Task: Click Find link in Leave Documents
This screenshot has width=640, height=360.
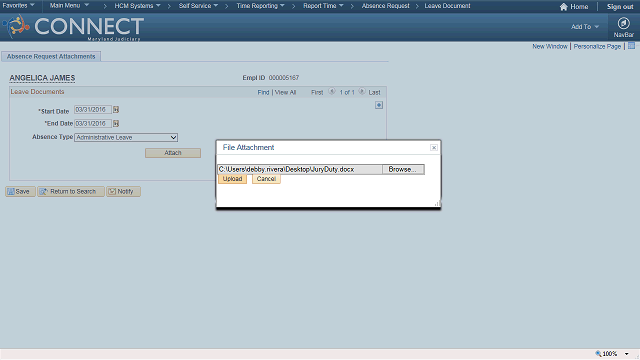Action: point(263,92)
